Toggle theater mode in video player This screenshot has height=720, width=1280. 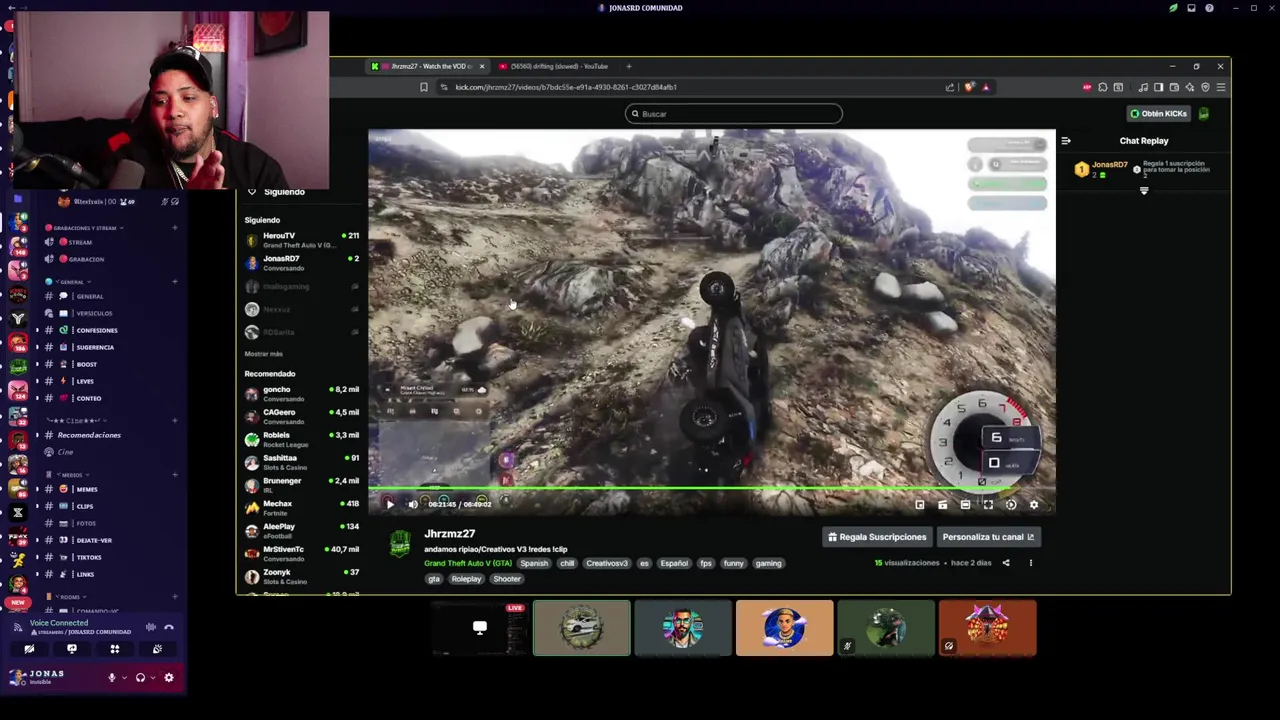pos(965,505)
